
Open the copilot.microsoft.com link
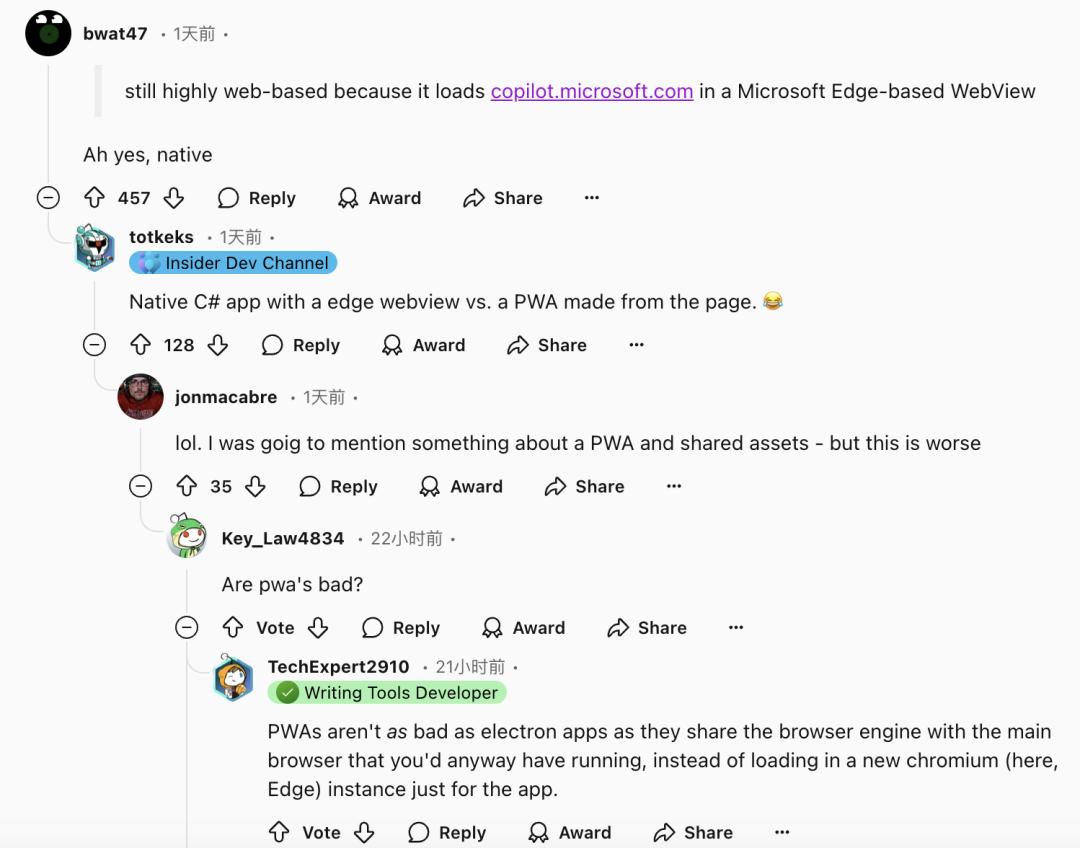coord(591,91)
